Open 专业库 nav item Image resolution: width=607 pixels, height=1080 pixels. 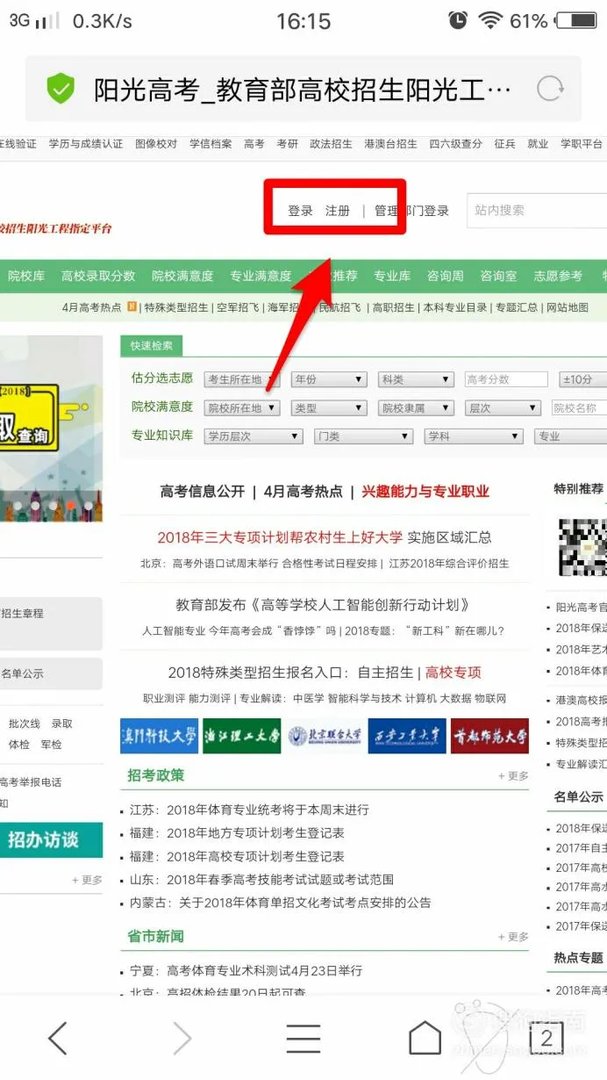tap(392, 276)
